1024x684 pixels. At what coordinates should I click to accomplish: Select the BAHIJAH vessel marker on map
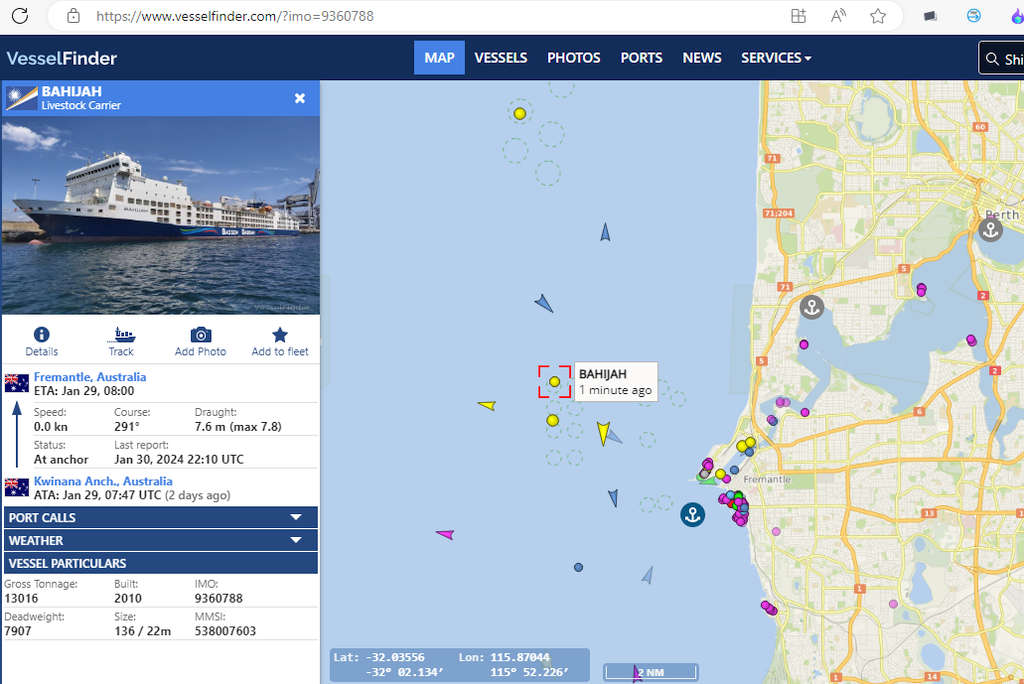pyautogui.click(x=554, y=382)
